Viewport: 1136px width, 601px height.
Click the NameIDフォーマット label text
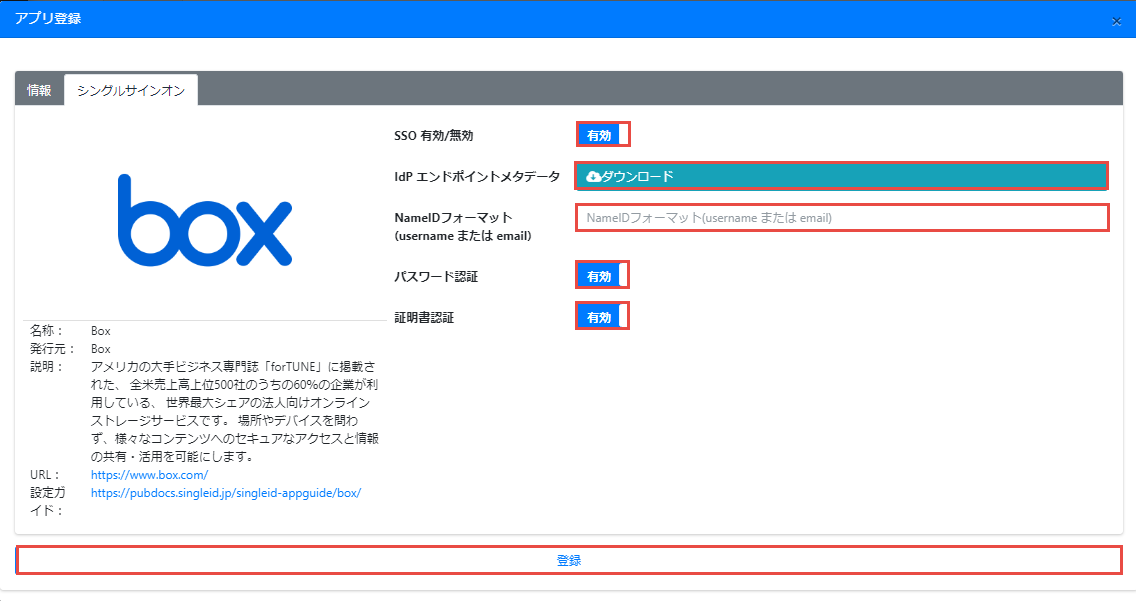(x=453, y=217)
